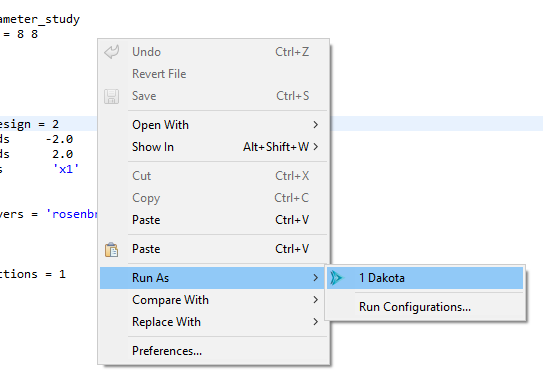Select the Paste entry without an icon
This screenshot has height=383, width=543.
coord(213,220)
